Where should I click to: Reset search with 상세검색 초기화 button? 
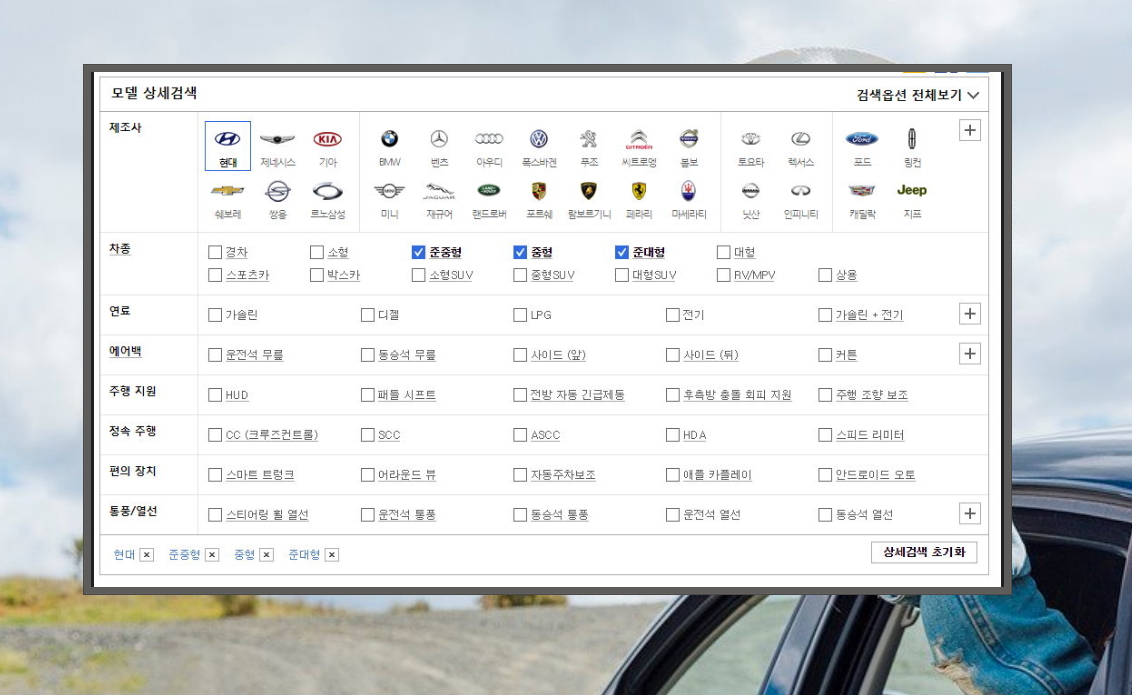924,552
